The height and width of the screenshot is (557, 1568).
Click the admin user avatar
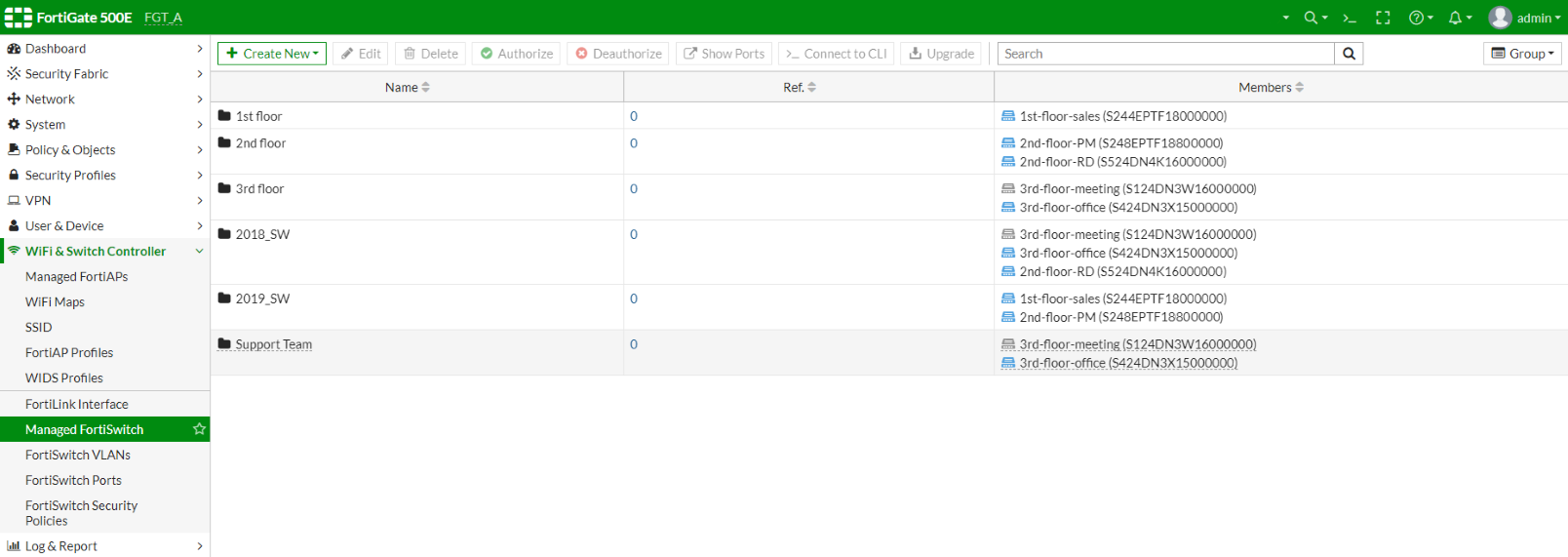tap(1500, 18)
